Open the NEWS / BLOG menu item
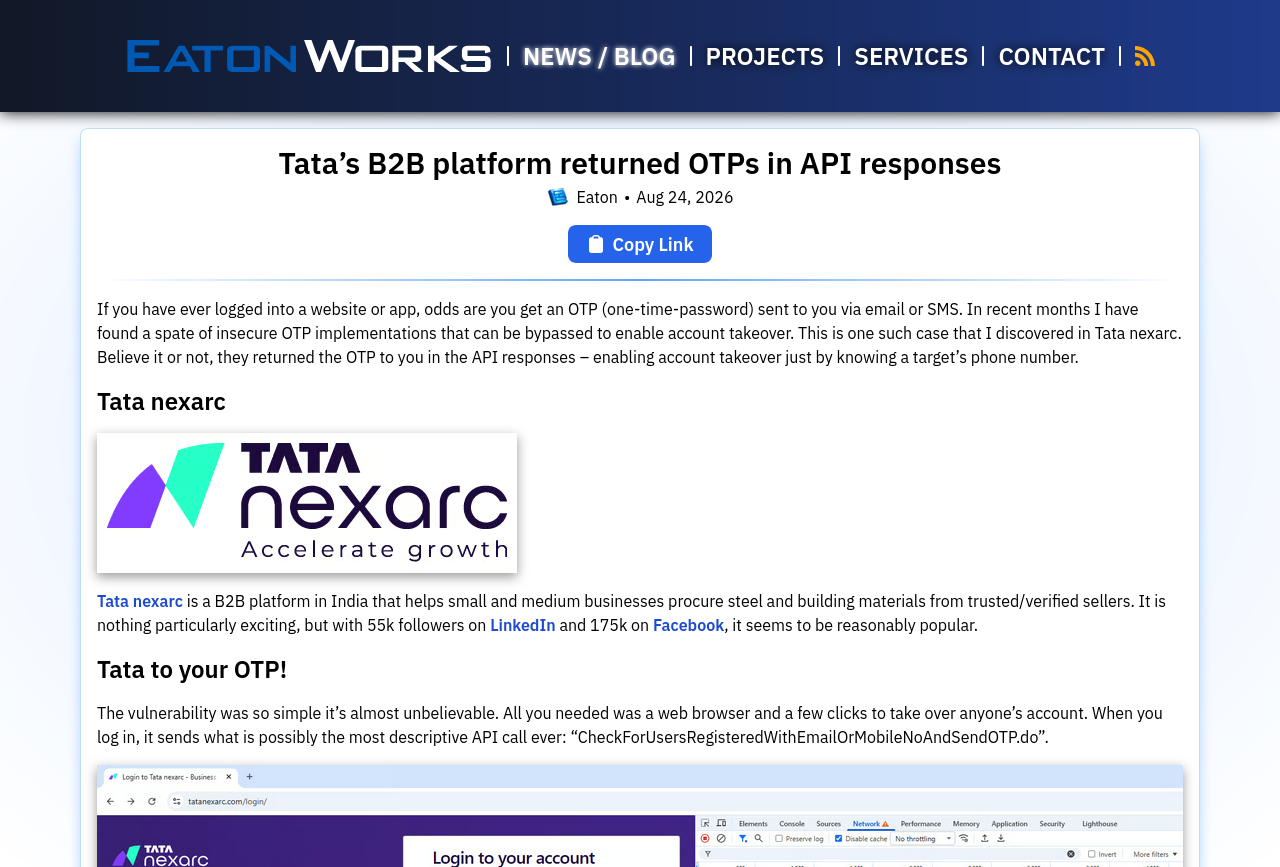Viewport: 1280px width, 867px height. 599,57
